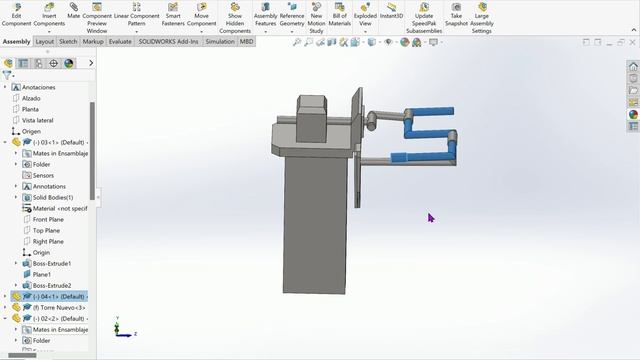
Task: Click Update SpeedPak Subassemblies
Action: pyautogui.click(x=424, y=18)
